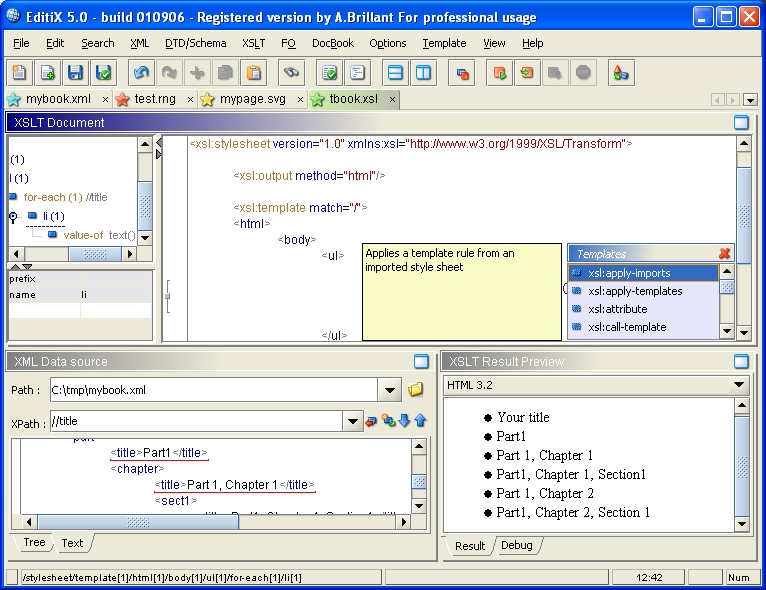Screen dimensions: 766x590
Task: Create a new document with first toolbar icon
Action: [x=19, y=73]
